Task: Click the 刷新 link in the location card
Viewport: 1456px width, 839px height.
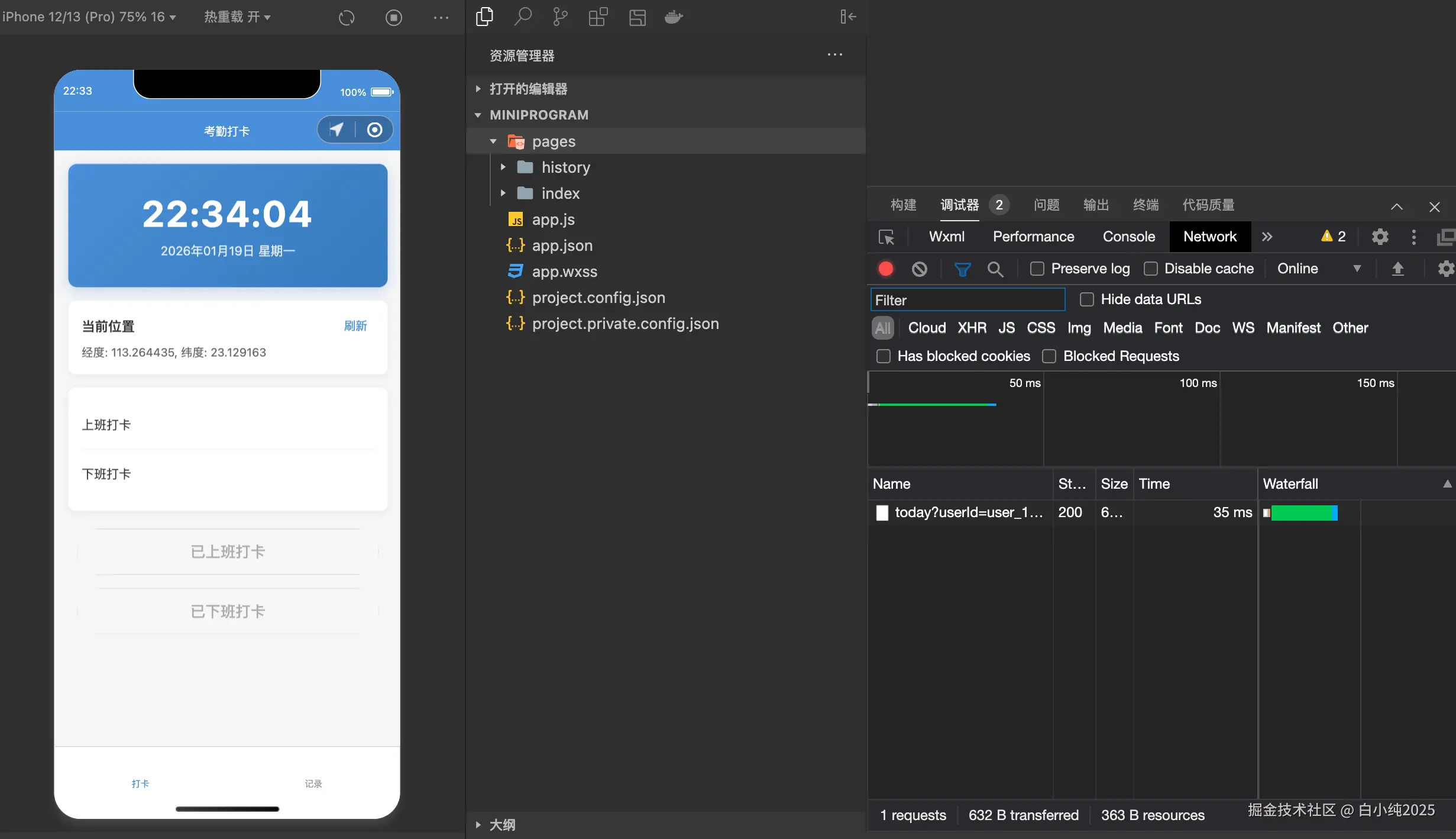Action: coord(355,326)
